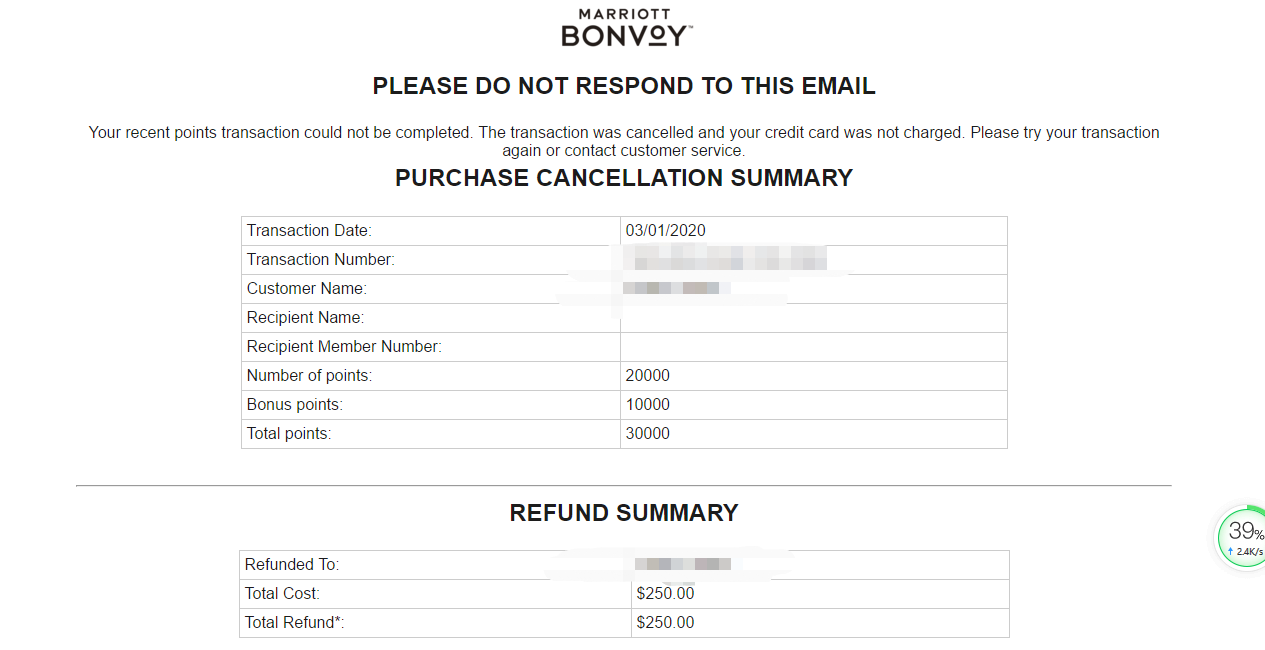Click the Total Refund* label cell
The image size is (1265, 650).
pos(435,623)
